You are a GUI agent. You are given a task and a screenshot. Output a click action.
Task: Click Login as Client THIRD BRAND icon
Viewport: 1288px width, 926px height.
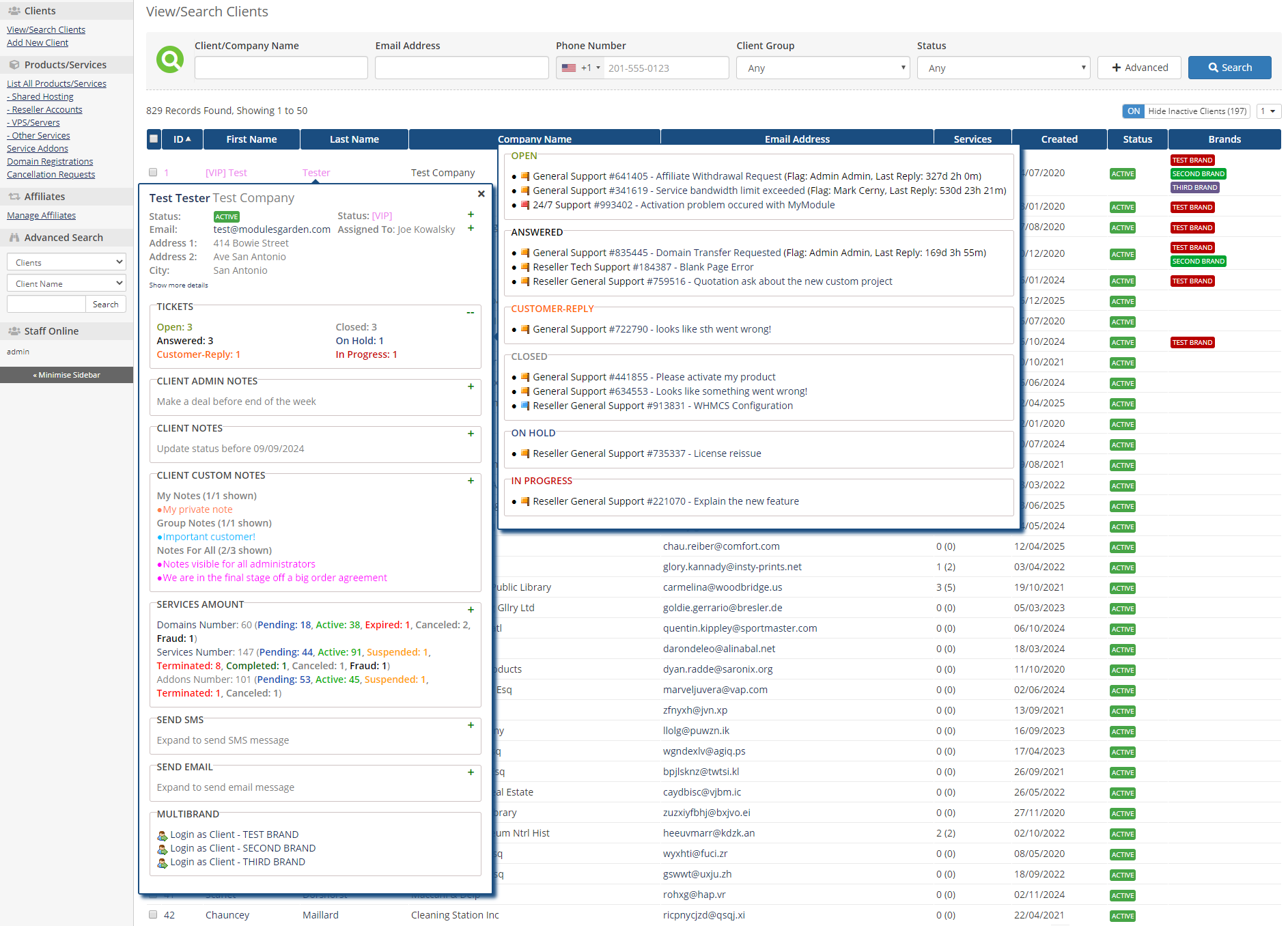163,862
